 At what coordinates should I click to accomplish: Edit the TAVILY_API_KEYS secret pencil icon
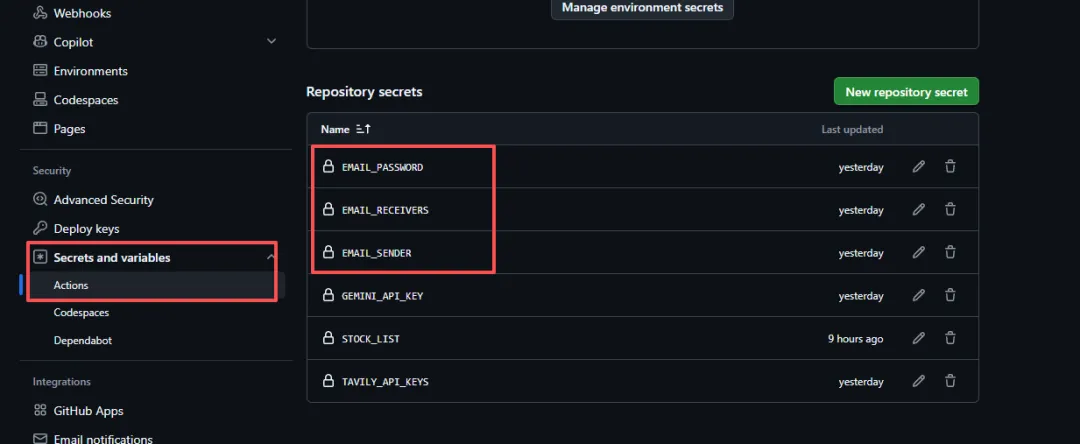[x=918, y=381]
